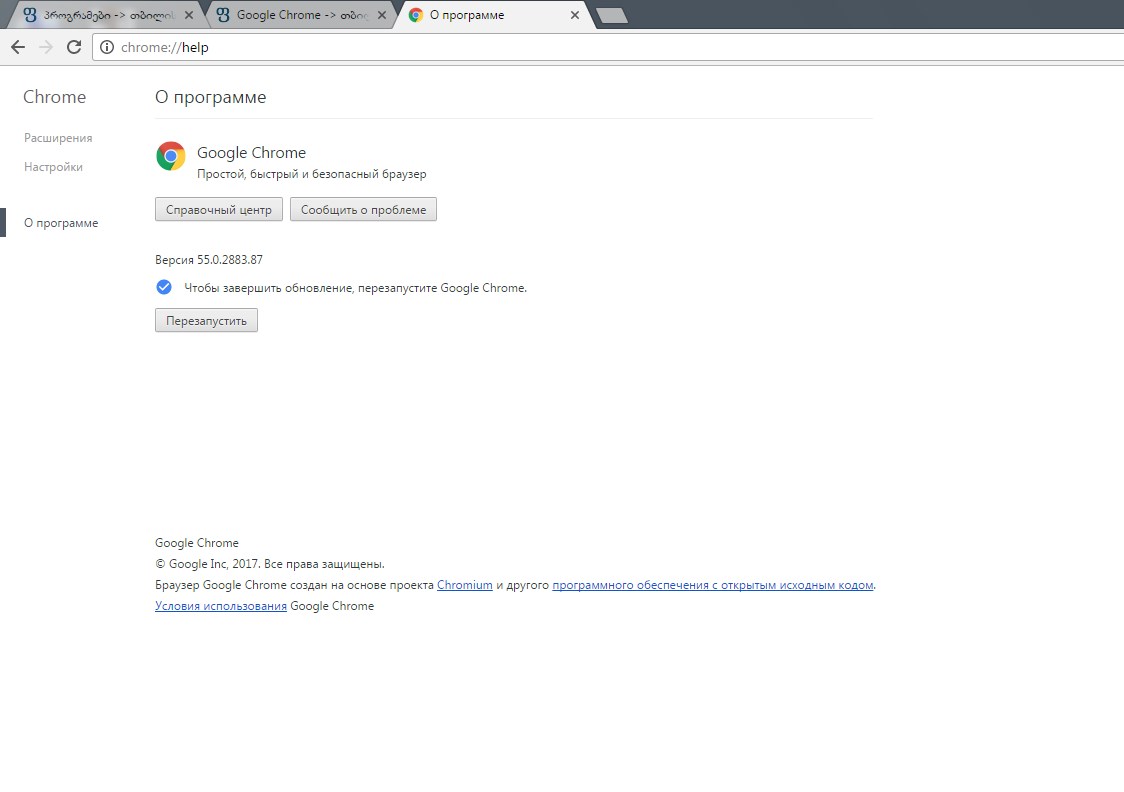Screen dimensions: 1124x792
Task: Click the Google Chrome logo icon
Action: tap(171, 156)
